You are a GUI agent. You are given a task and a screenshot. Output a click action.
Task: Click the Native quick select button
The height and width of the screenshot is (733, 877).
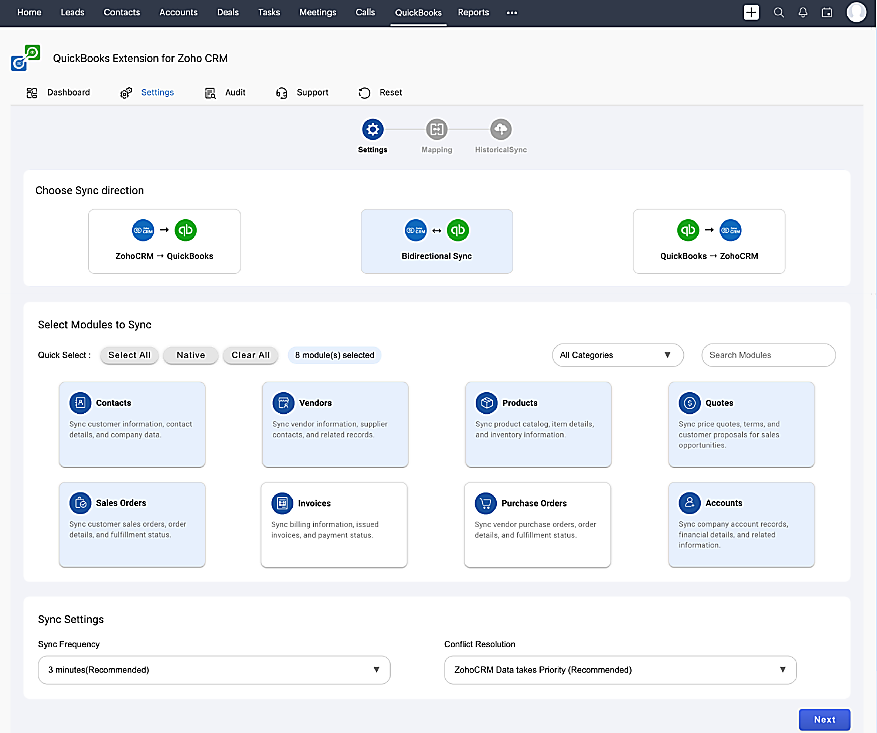coord(191,355)
